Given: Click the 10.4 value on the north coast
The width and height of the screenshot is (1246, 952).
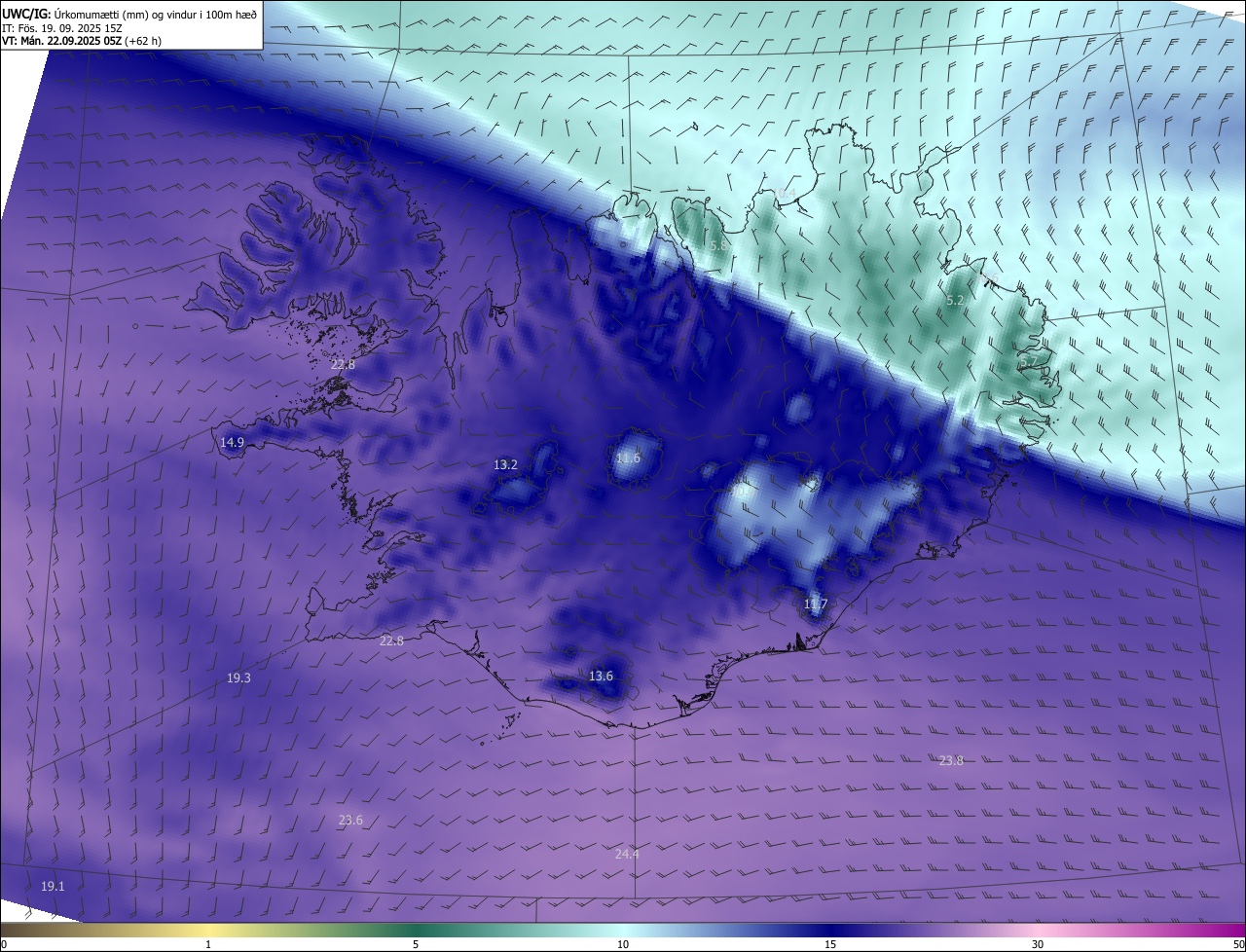Looking at the screenshot, I should pyautogui.click(x=785, y=193).
